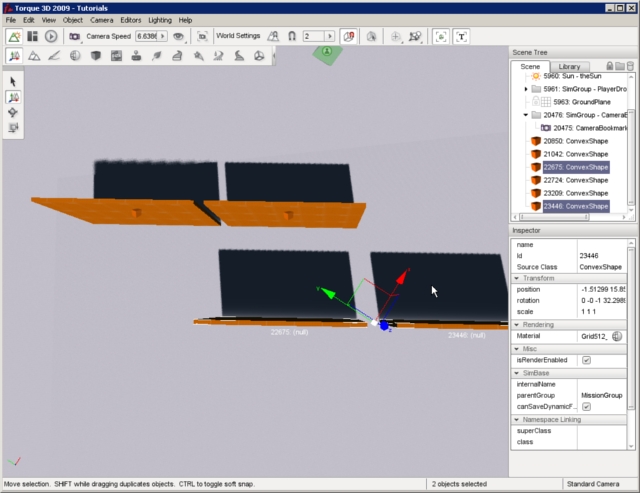
Task: Toggle the magnet snapping button
Action: pyautogui.click(x=291, y=36)
